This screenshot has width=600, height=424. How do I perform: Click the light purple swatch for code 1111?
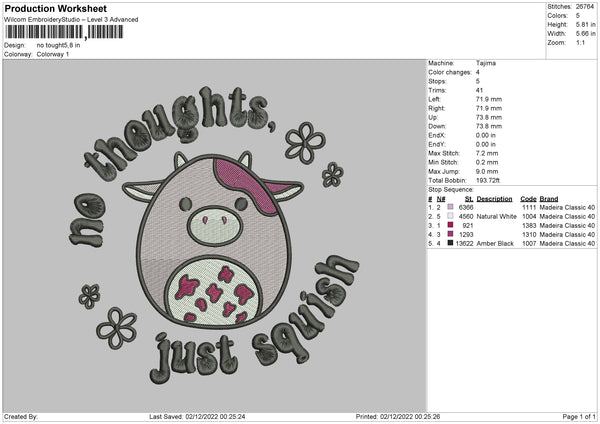pyautogui.click(x=450, y=207)
